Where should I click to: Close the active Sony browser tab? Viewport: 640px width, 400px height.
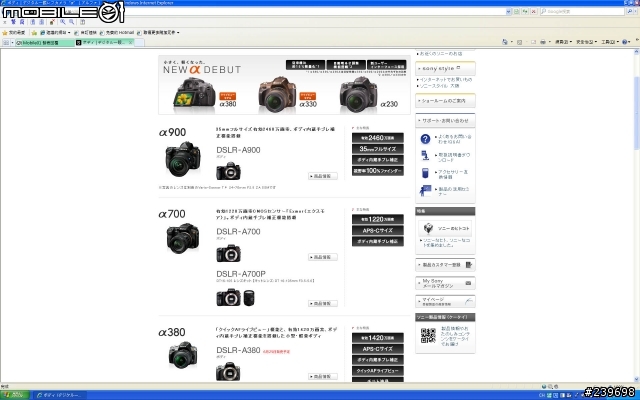131,42
